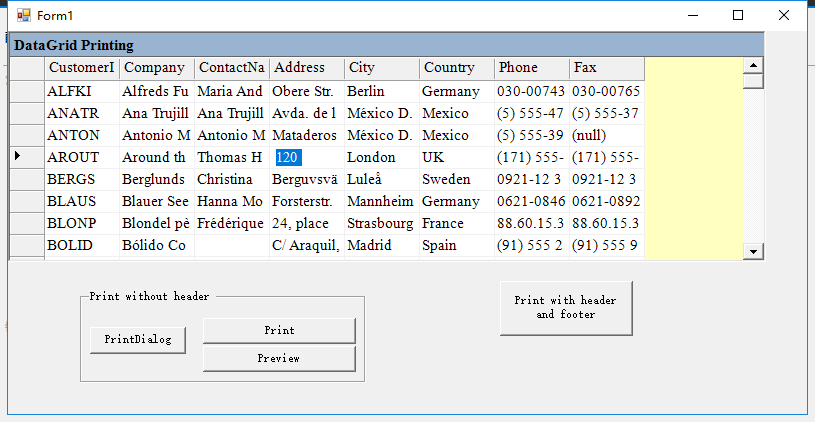The image size is (815, 422).
Task: Click the grid scrollbar up arrow
Action: tap(753, 65)
